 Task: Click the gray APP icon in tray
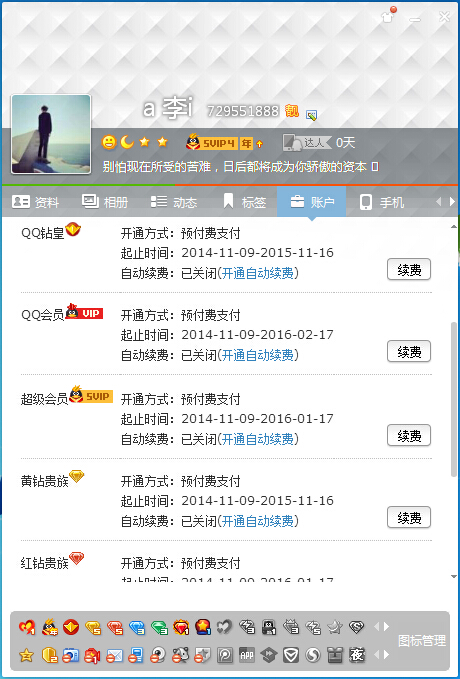point(247,655)
